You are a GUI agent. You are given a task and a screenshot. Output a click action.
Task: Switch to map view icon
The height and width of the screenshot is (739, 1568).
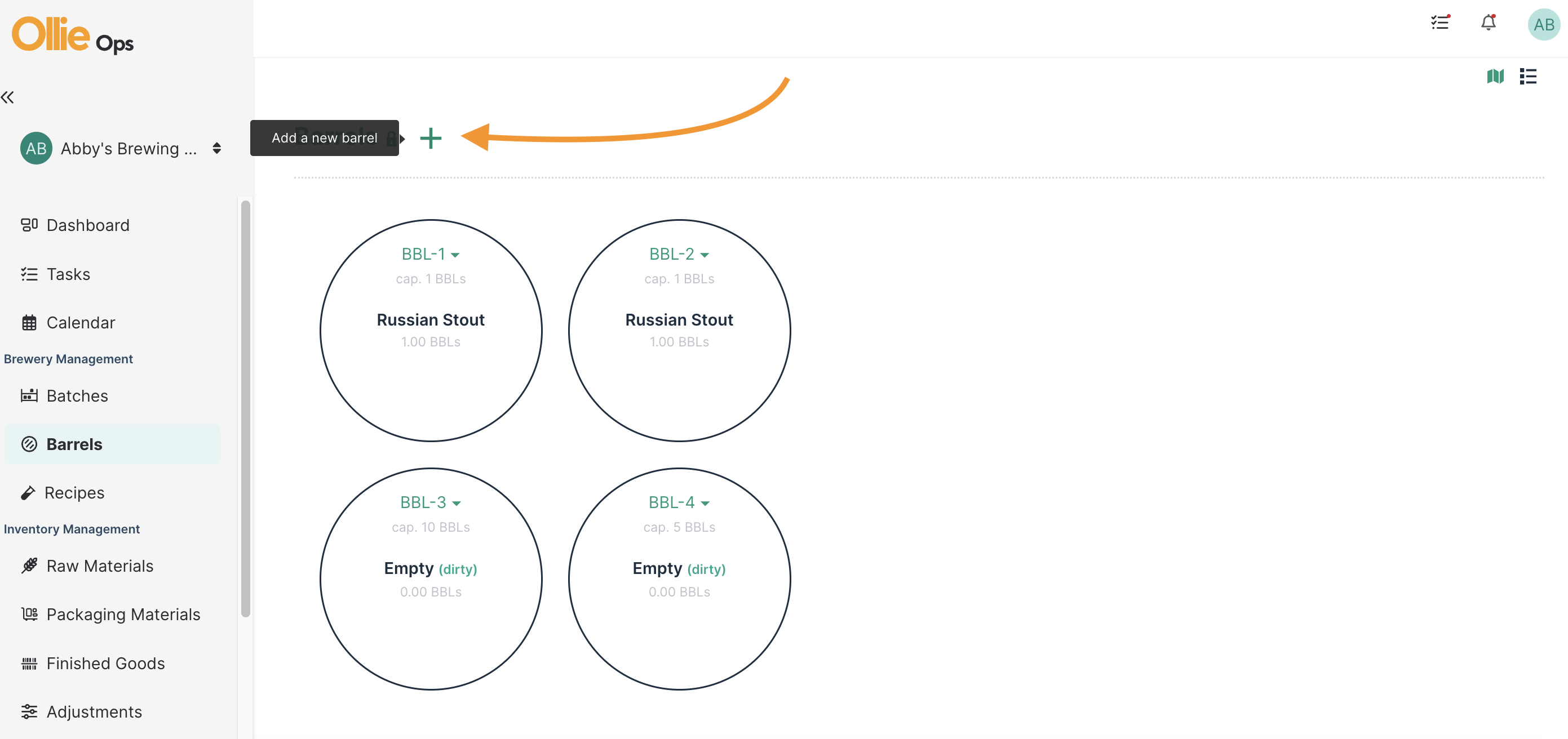click(x=1495, y=77)
